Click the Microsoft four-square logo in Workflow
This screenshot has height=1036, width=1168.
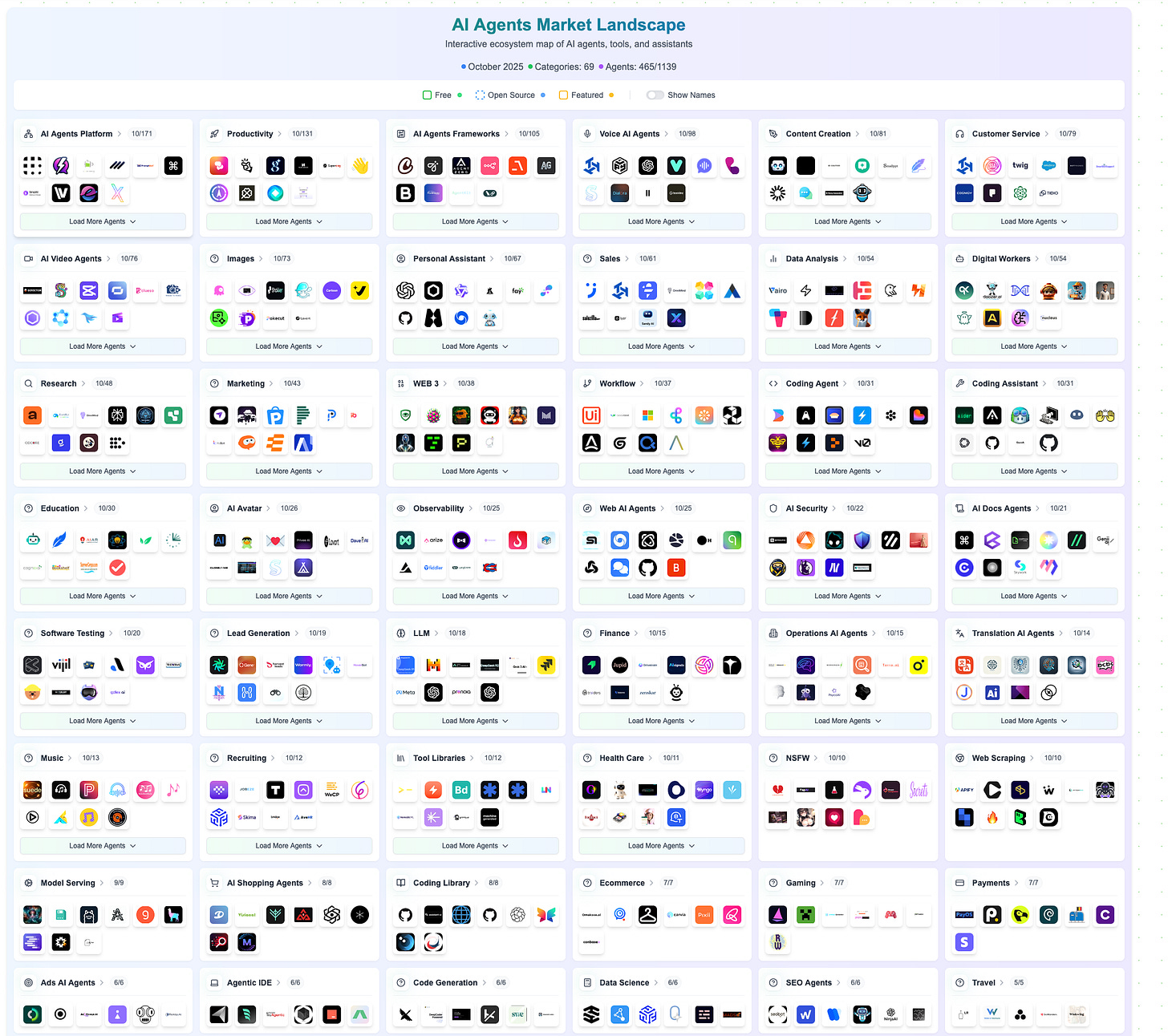click(648, 415)
